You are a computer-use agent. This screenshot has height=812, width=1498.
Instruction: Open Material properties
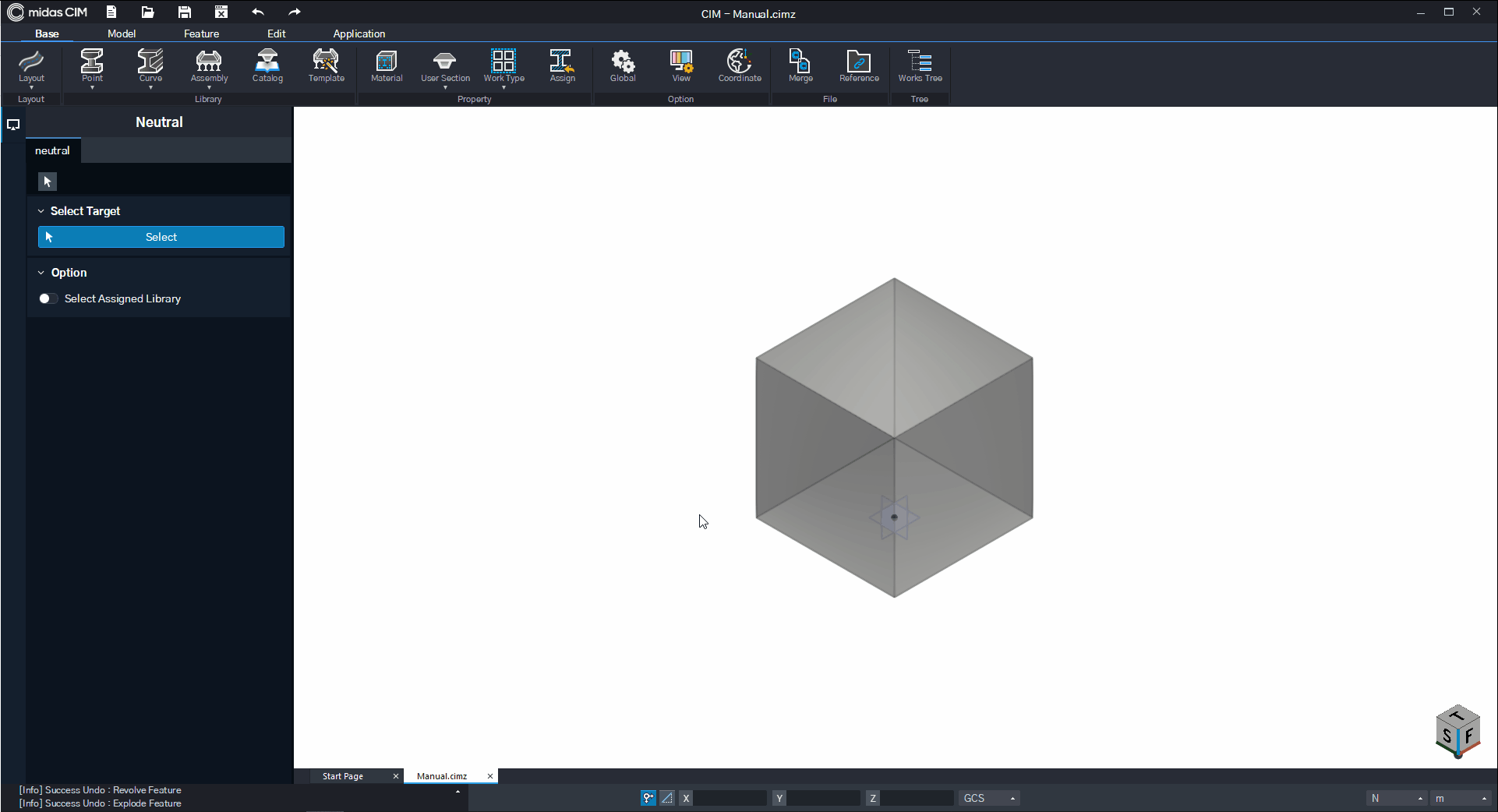[x=387, y=65]
